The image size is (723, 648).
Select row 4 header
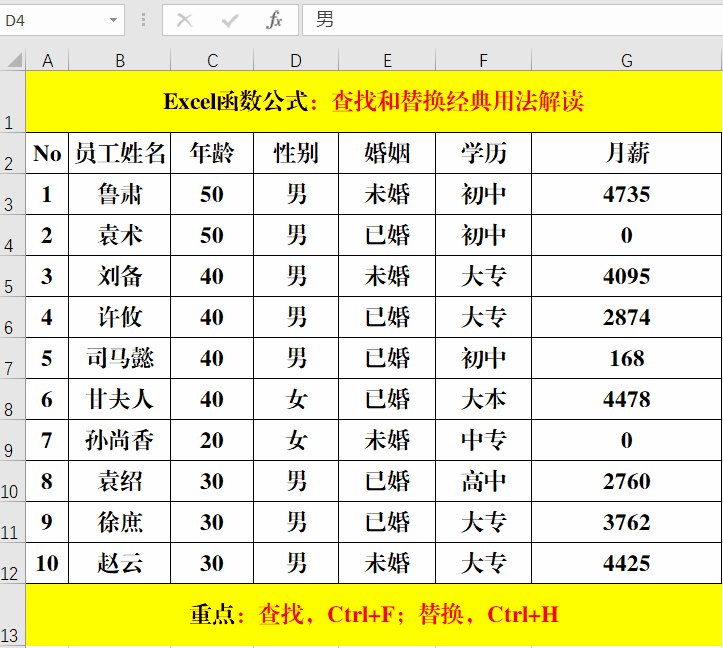(x=12, y=235)
